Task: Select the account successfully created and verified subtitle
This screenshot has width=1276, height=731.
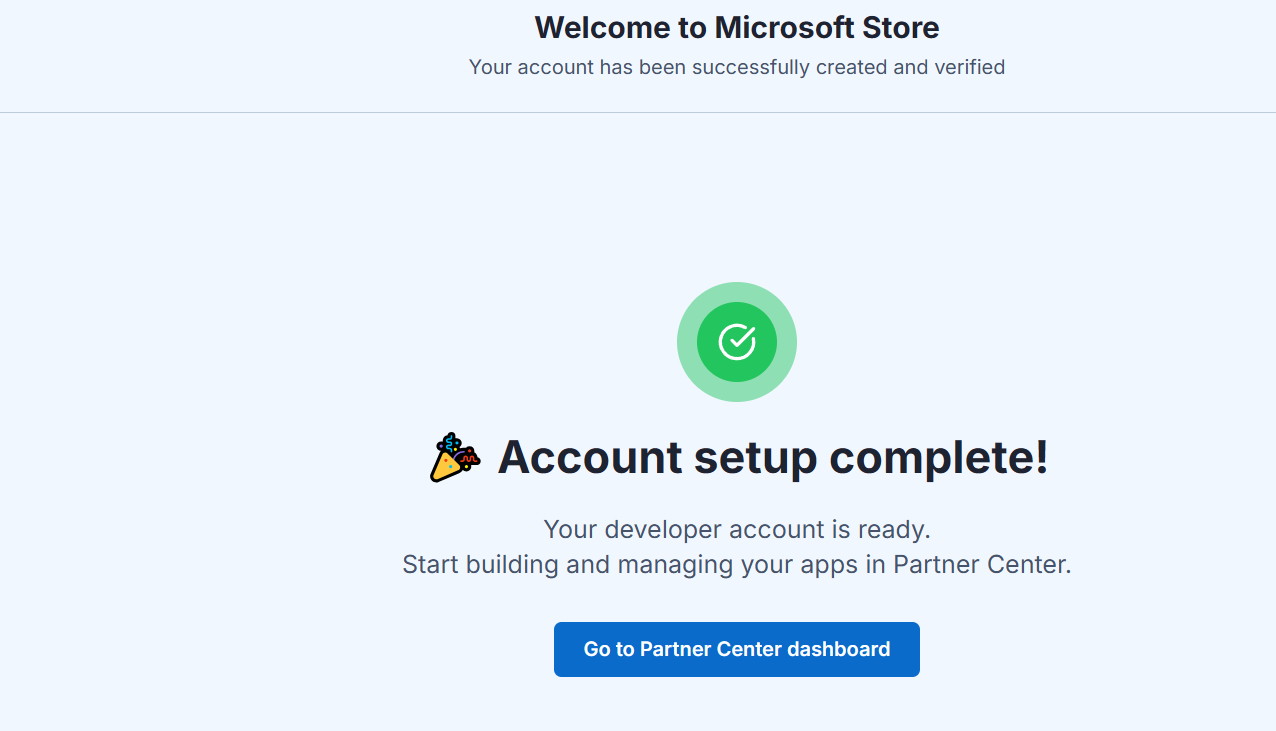Action: pos(737,67)
